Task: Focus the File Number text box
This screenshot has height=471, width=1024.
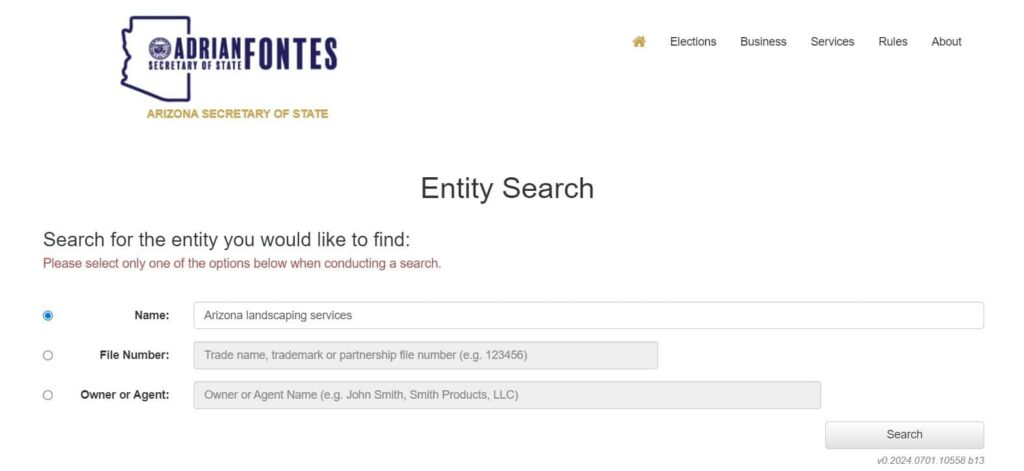Action: point(425,355)
